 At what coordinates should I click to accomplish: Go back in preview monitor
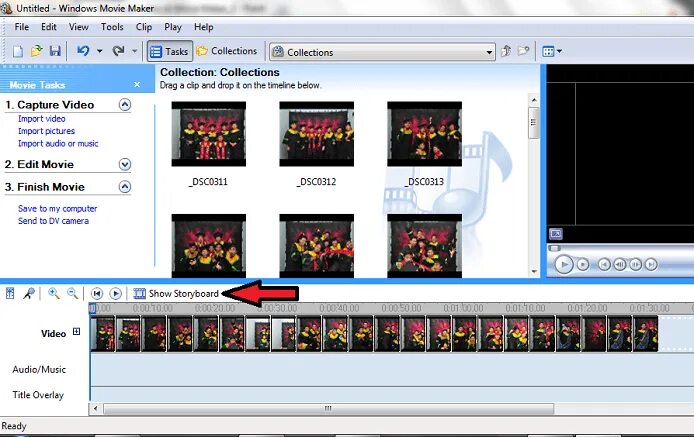(x=604, y=265)
